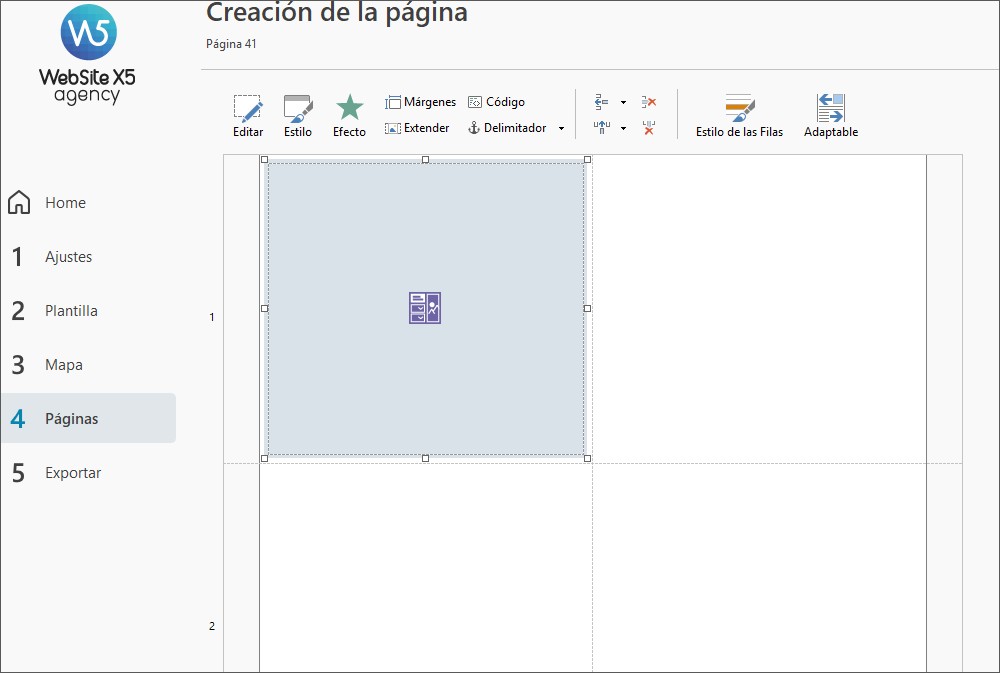Click the delete column icon
Screen dimensions: 1000x673
tap(649, 128)
